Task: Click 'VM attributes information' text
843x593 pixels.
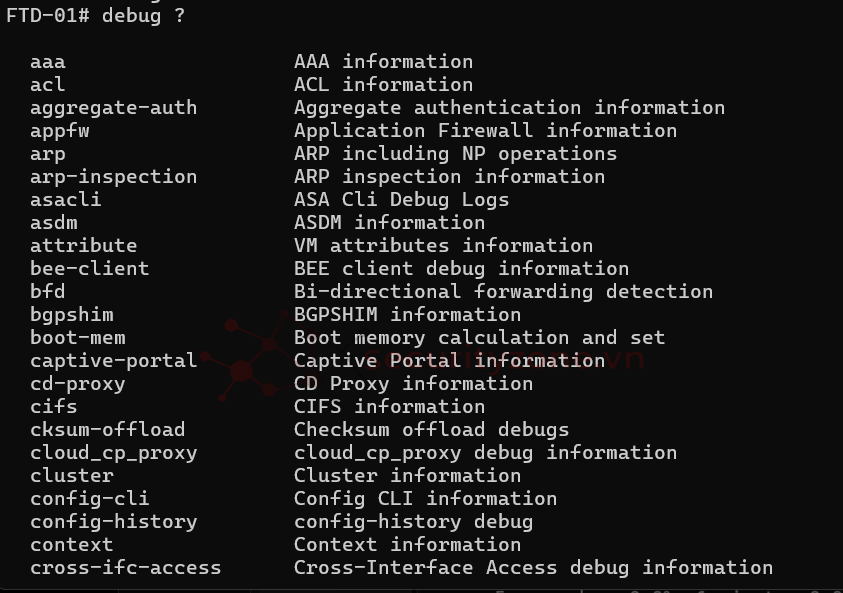Action: coord(443,246)
